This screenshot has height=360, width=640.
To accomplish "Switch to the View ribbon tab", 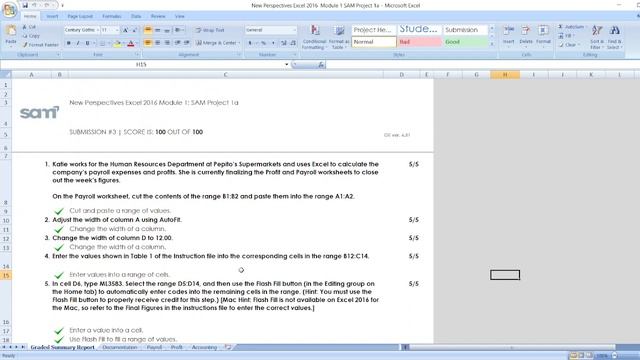I will [180, 16].
